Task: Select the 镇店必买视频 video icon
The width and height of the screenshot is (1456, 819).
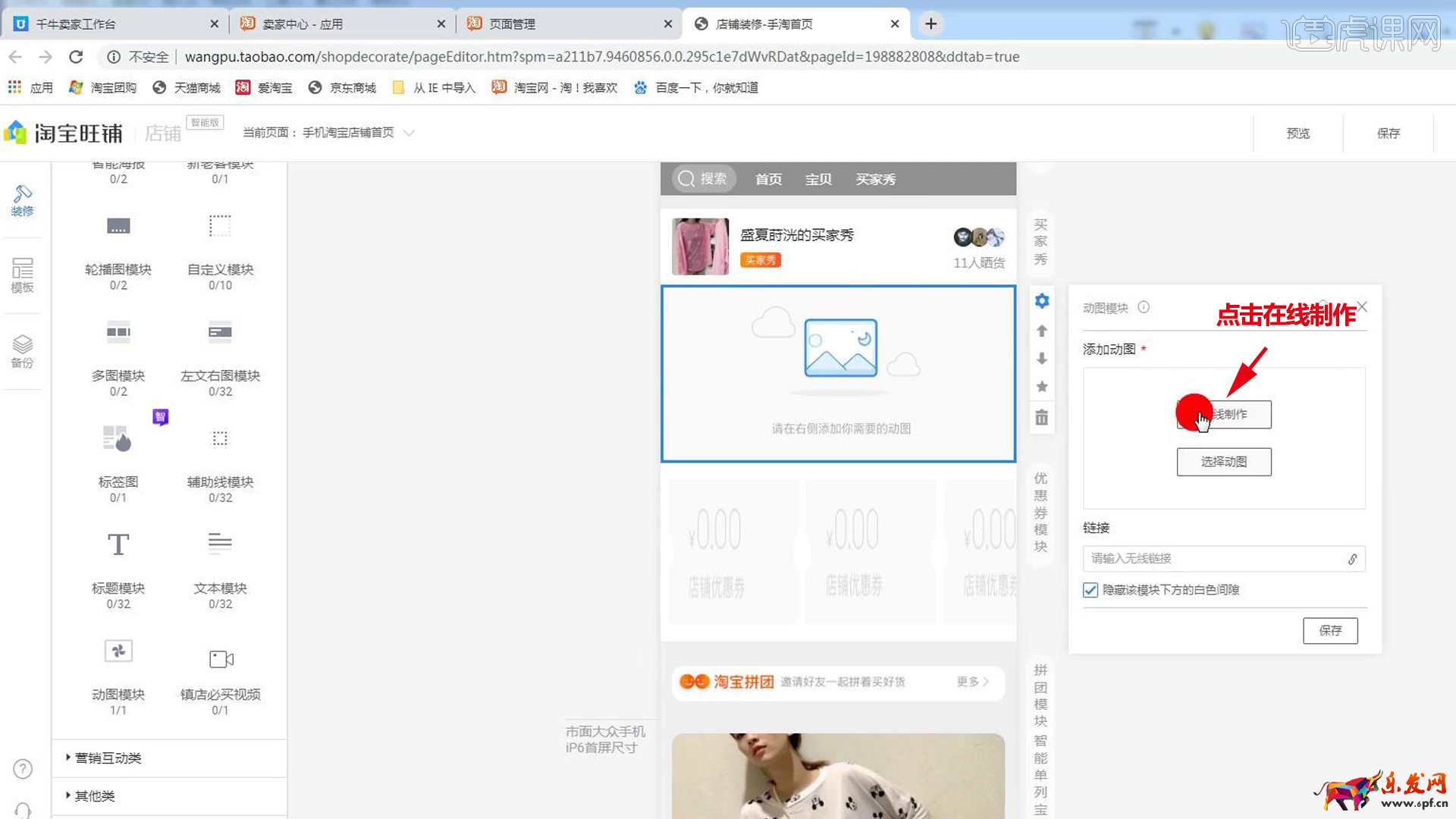Action: point(221,658)
